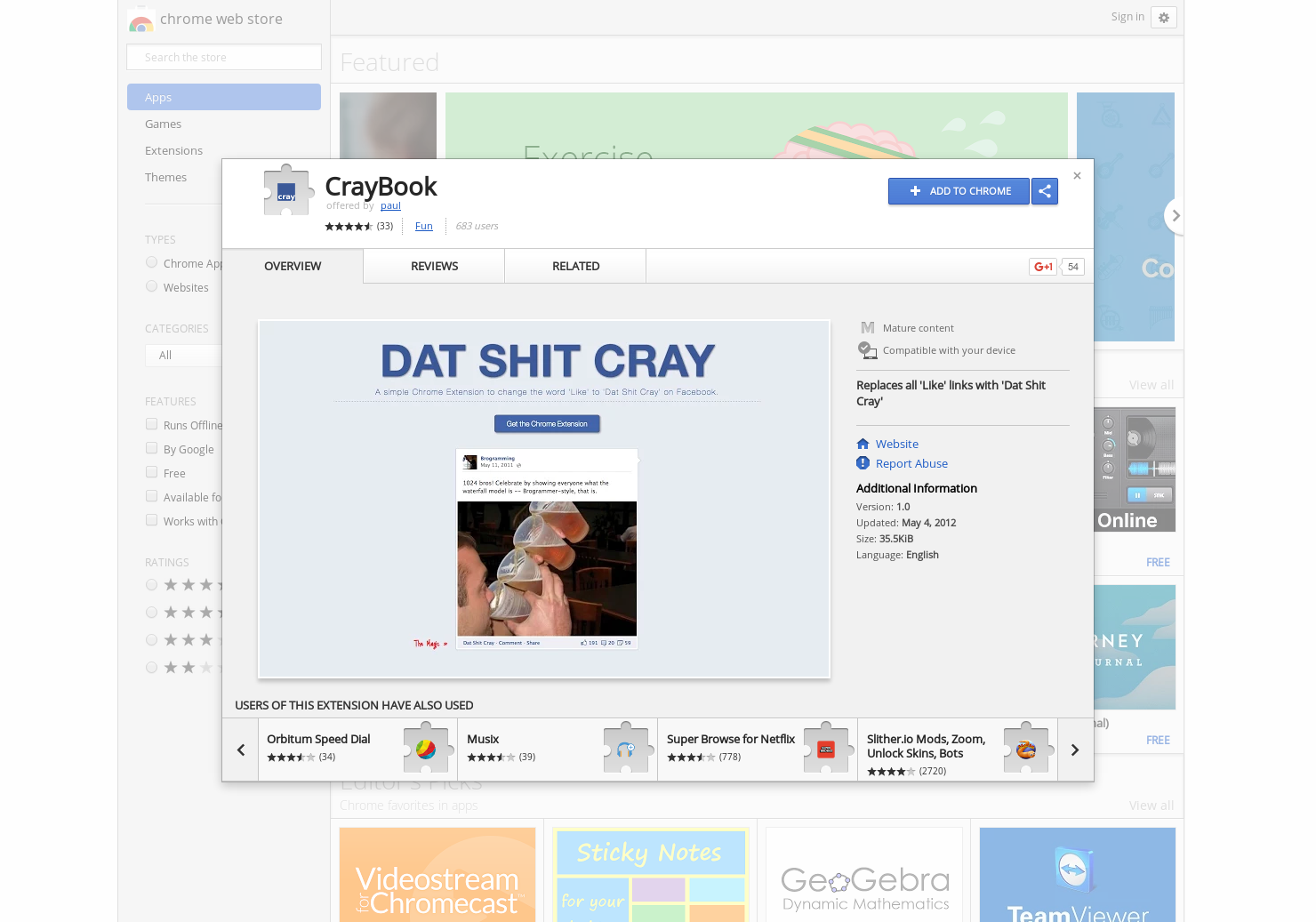Advance the Featured carousel with the chevron
Viewport: 1316px width, 922px height.
click(x=1176, y=216)
